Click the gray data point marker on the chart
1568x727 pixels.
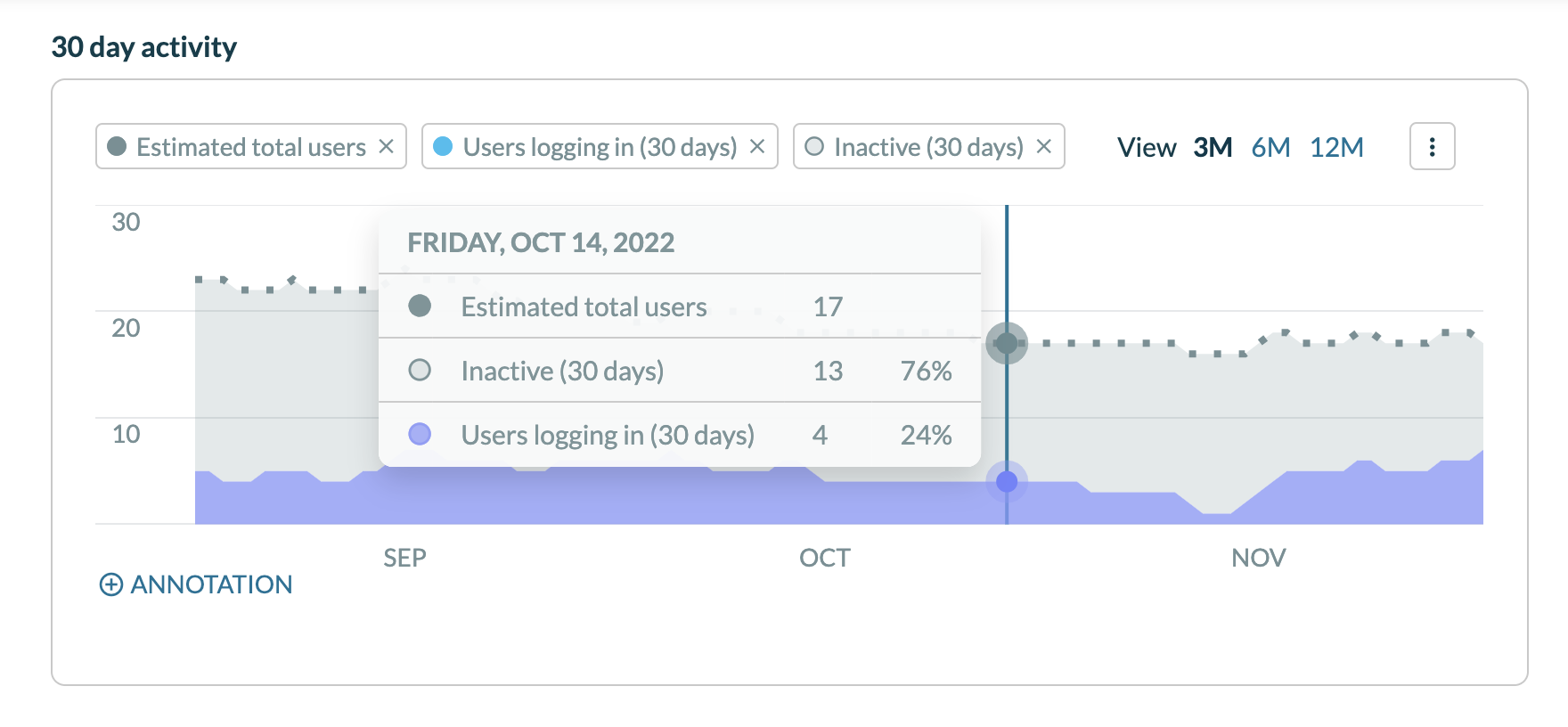(1007, 343)
